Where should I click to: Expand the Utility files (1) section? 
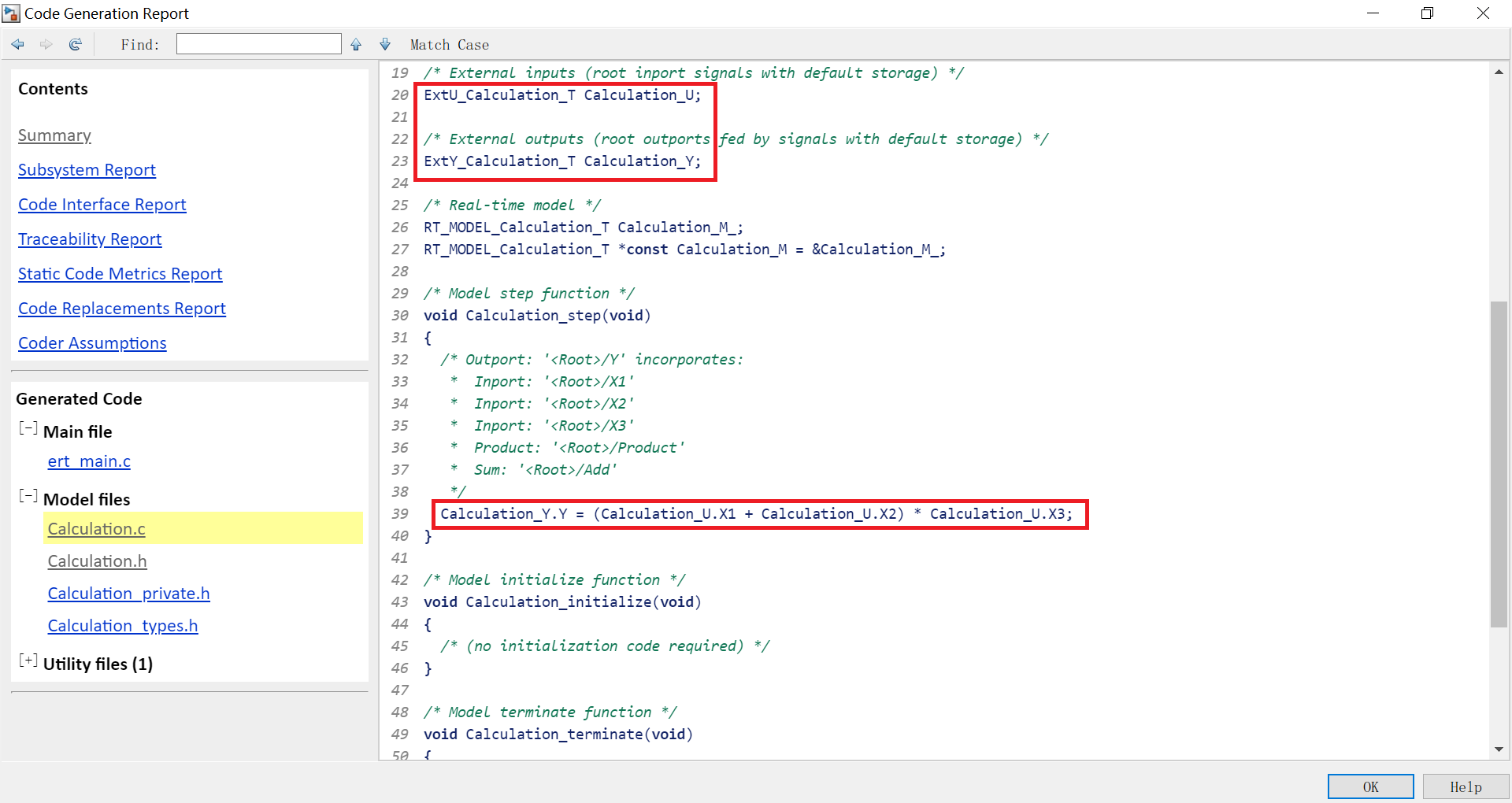coord(28,661)
